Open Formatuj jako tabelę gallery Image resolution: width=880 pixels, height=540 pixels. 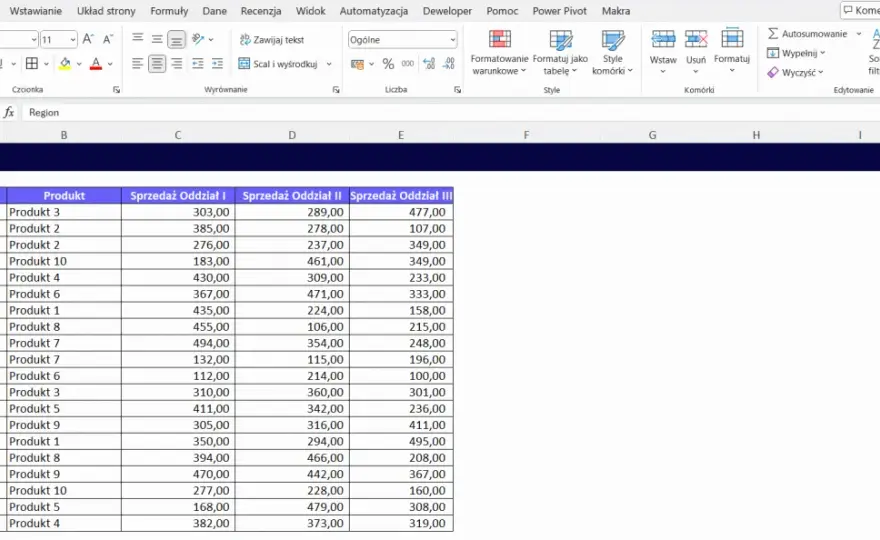560,52
